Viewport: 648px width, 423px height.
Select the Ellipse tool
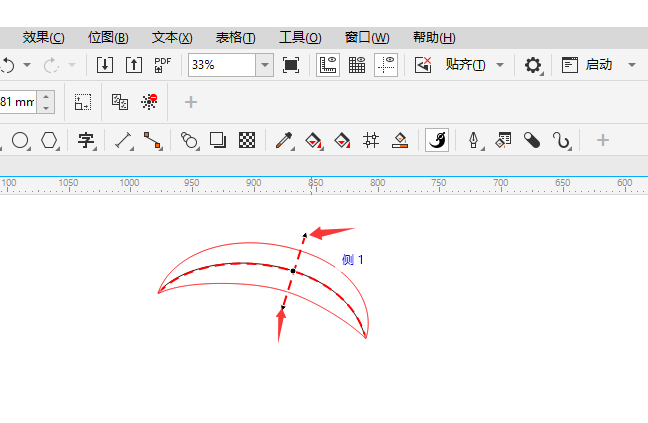(x=20, y=140)
